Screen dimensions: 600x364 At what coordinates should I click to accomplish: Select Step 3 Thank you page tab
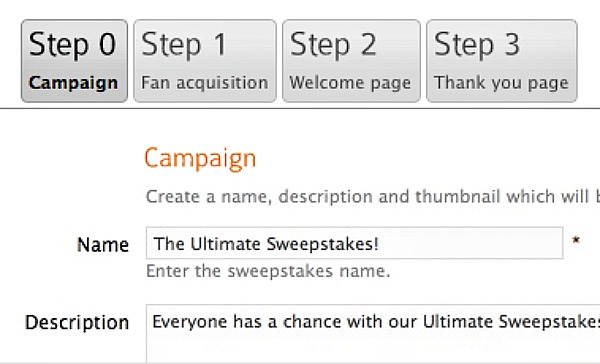502,61
